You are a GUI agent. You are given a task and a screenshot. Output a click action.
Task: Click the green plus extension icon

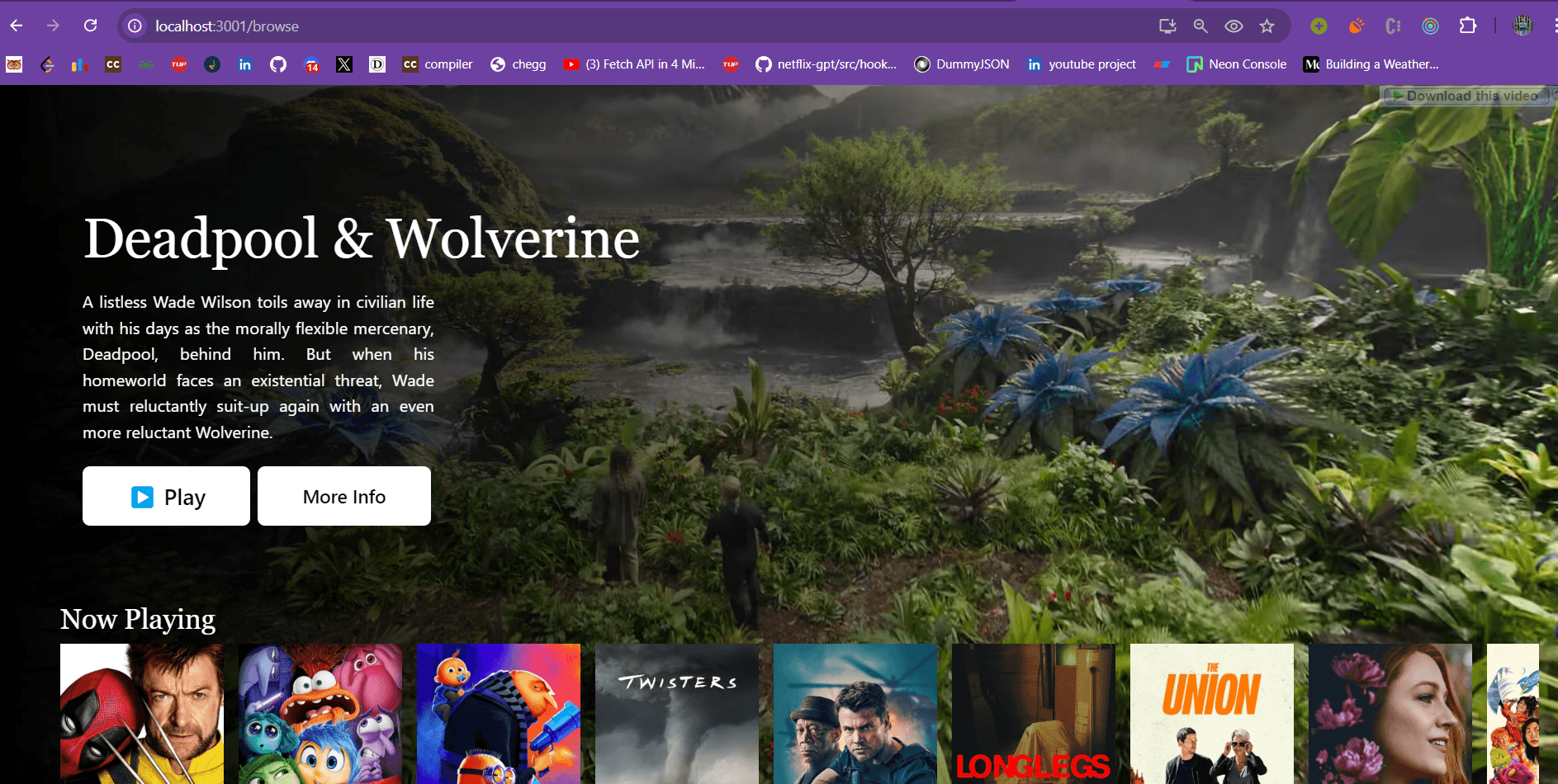tap(1319, 26)
